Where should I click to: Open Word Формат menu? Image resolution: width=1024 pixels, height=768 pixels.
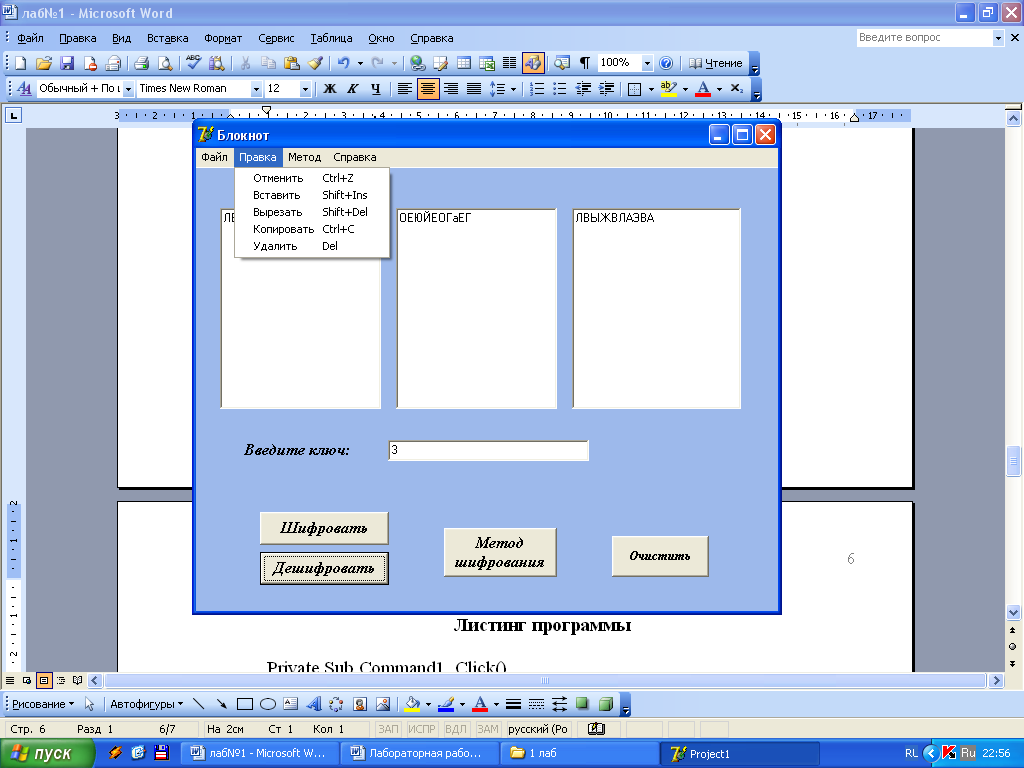(x=223, y=38)
